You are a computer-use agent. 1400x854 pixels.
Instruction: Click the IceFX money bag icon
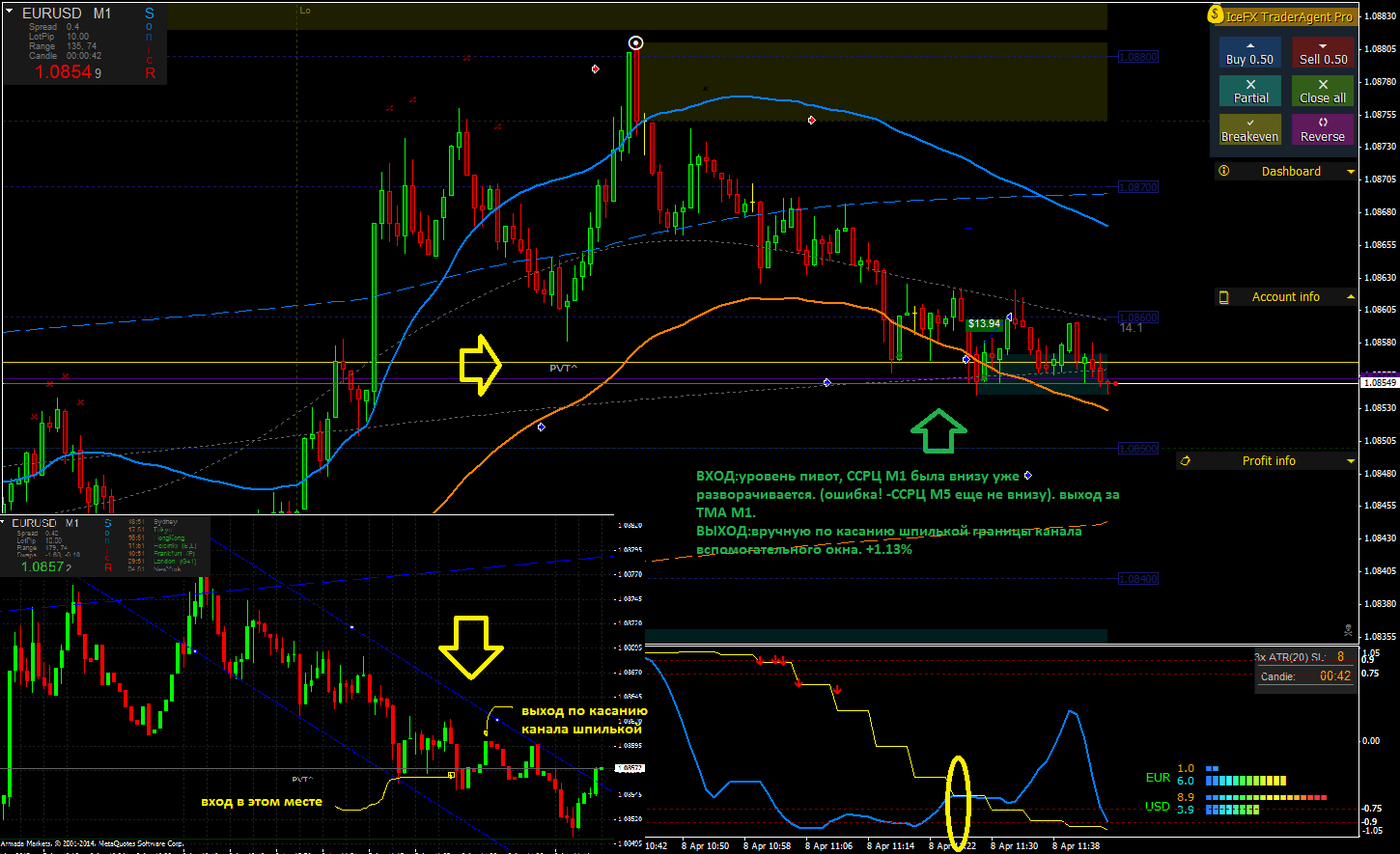coord(1215,14)
